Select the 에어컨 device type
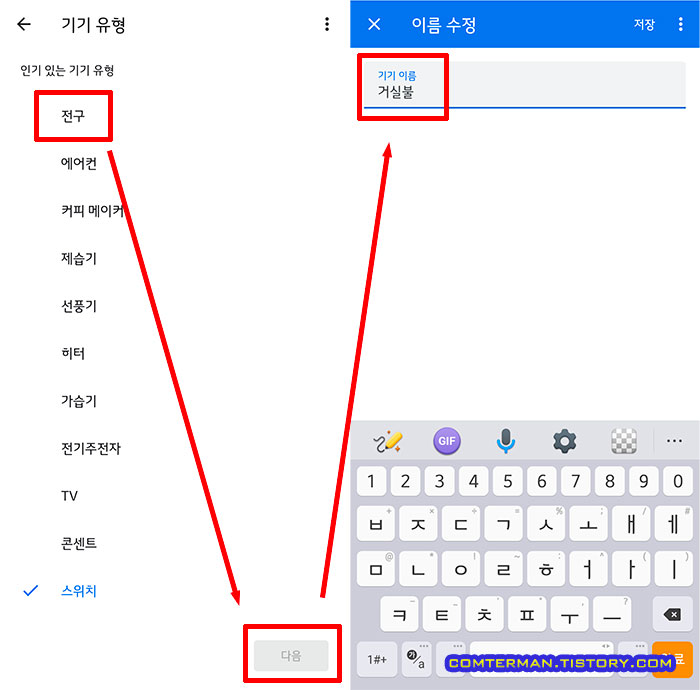This screenshot has width=700, height=690. tap(79, 163)
